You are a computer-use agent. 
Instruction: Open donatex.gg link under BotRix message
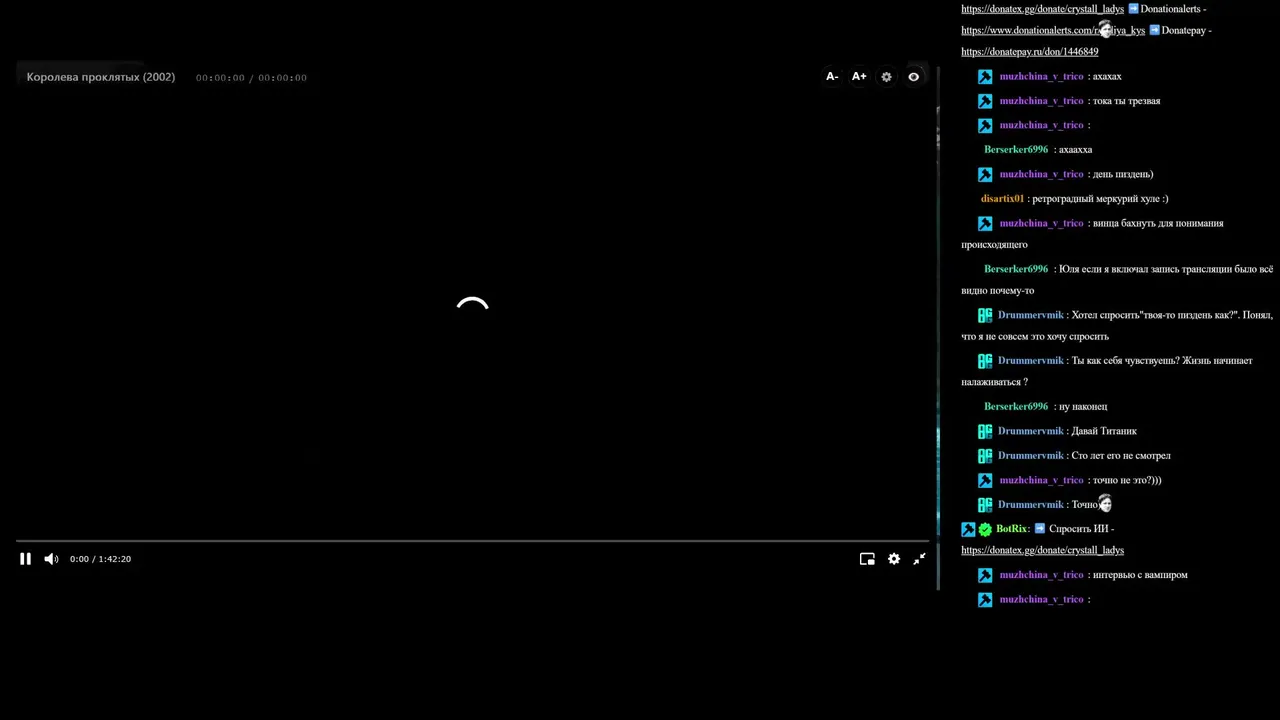point(1042,550)
